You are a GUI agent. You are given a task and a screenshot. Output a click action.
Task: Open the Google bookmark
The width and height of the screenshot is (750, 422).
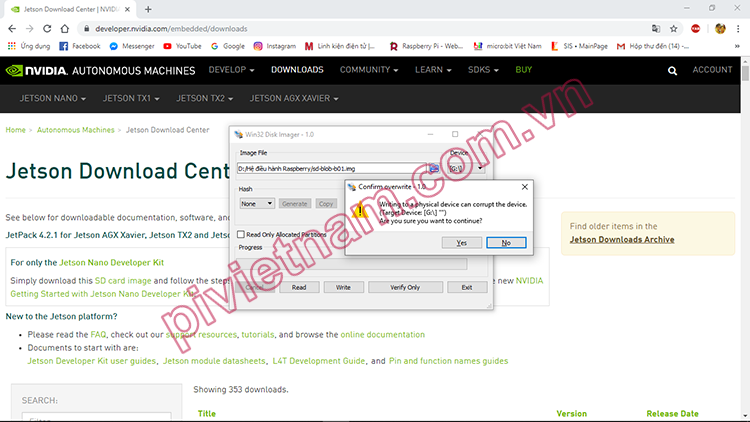tap(228, 46)
